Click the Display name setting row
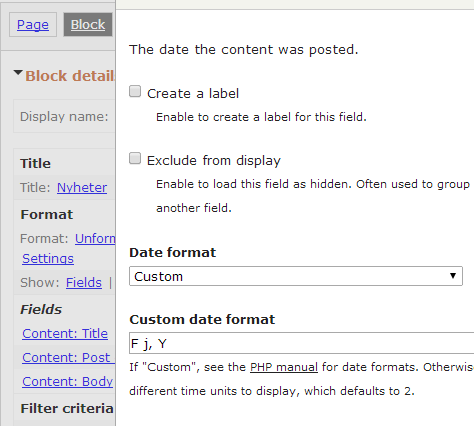474x426 pixels. [64, 116]
